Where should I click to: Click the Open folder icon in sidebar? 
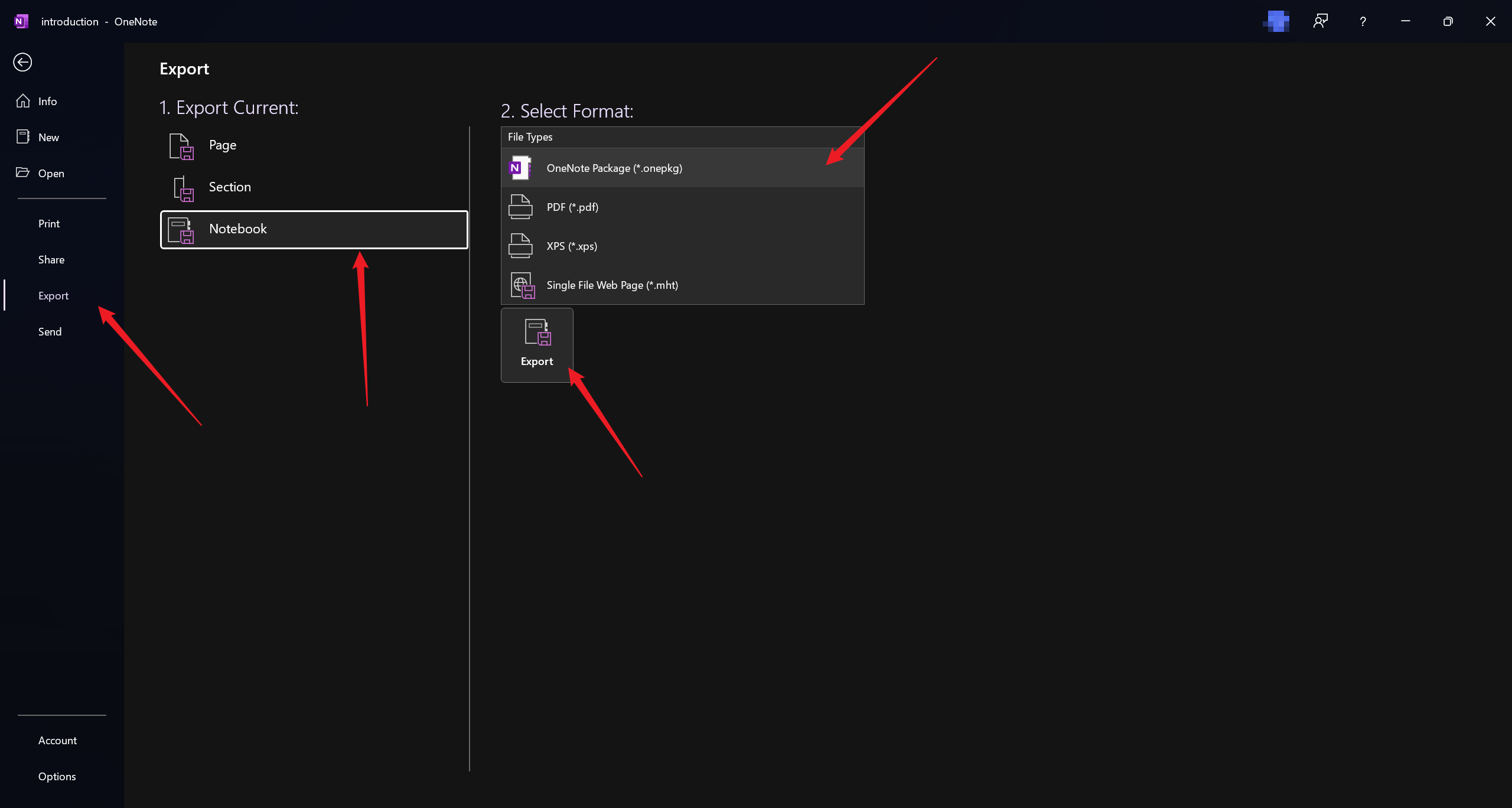coord(22,172)
